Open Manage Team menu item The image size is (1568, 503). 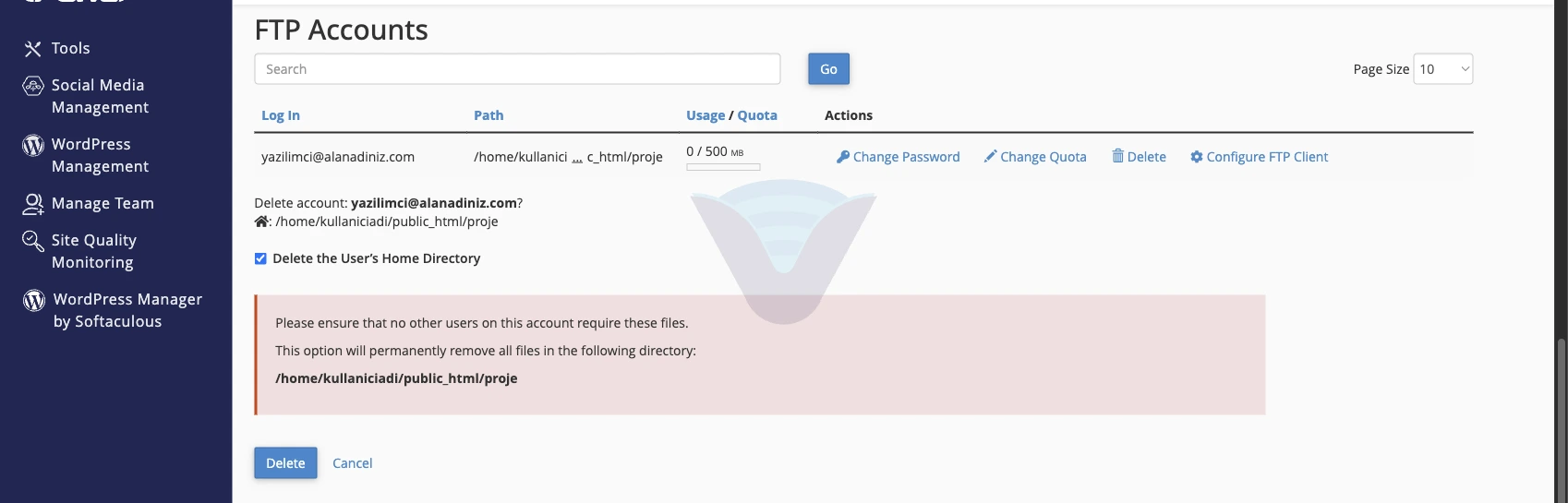(103, 203)
